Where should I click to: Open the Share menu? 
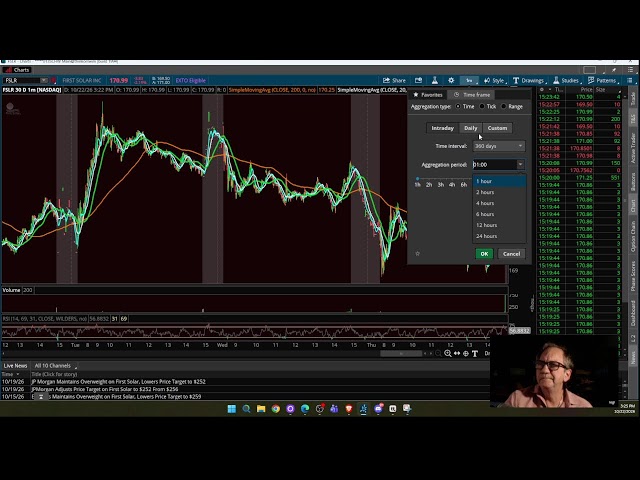[394, 80]
